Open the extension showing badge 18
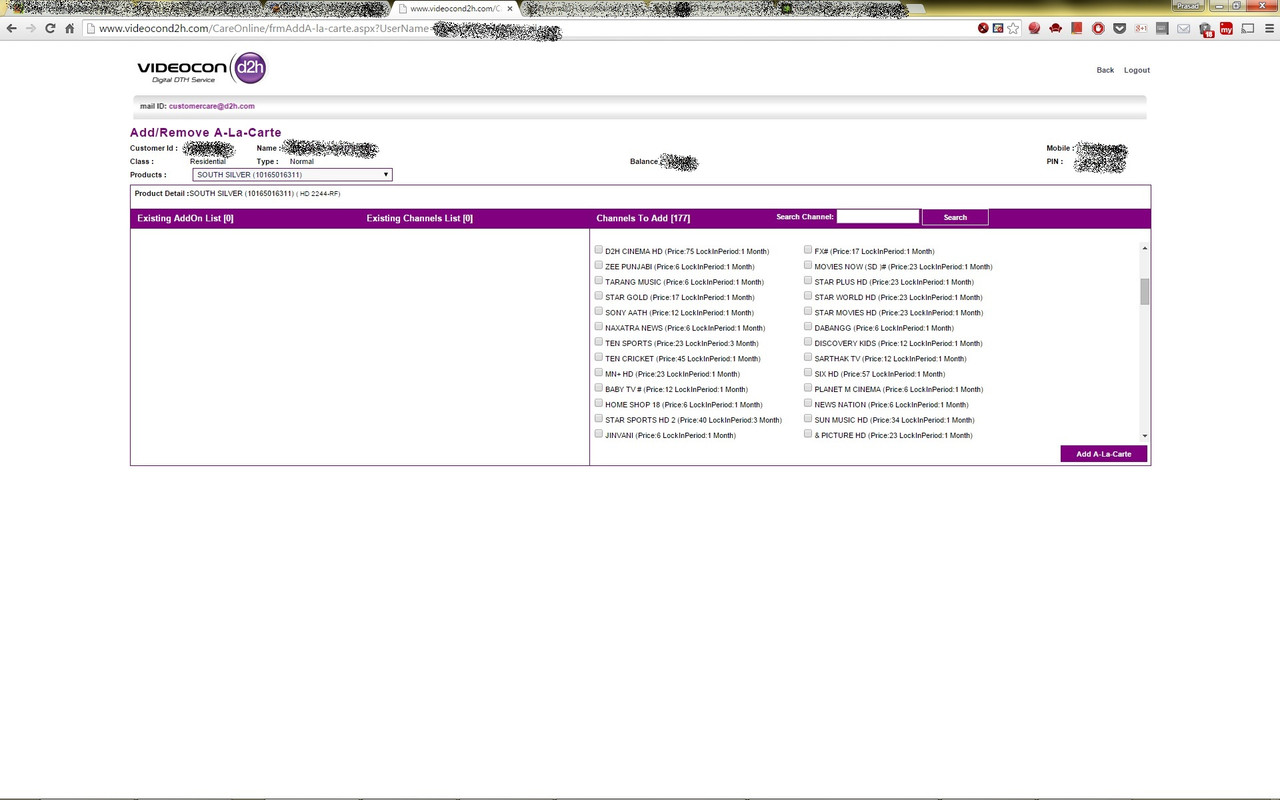 point(1206,30)
